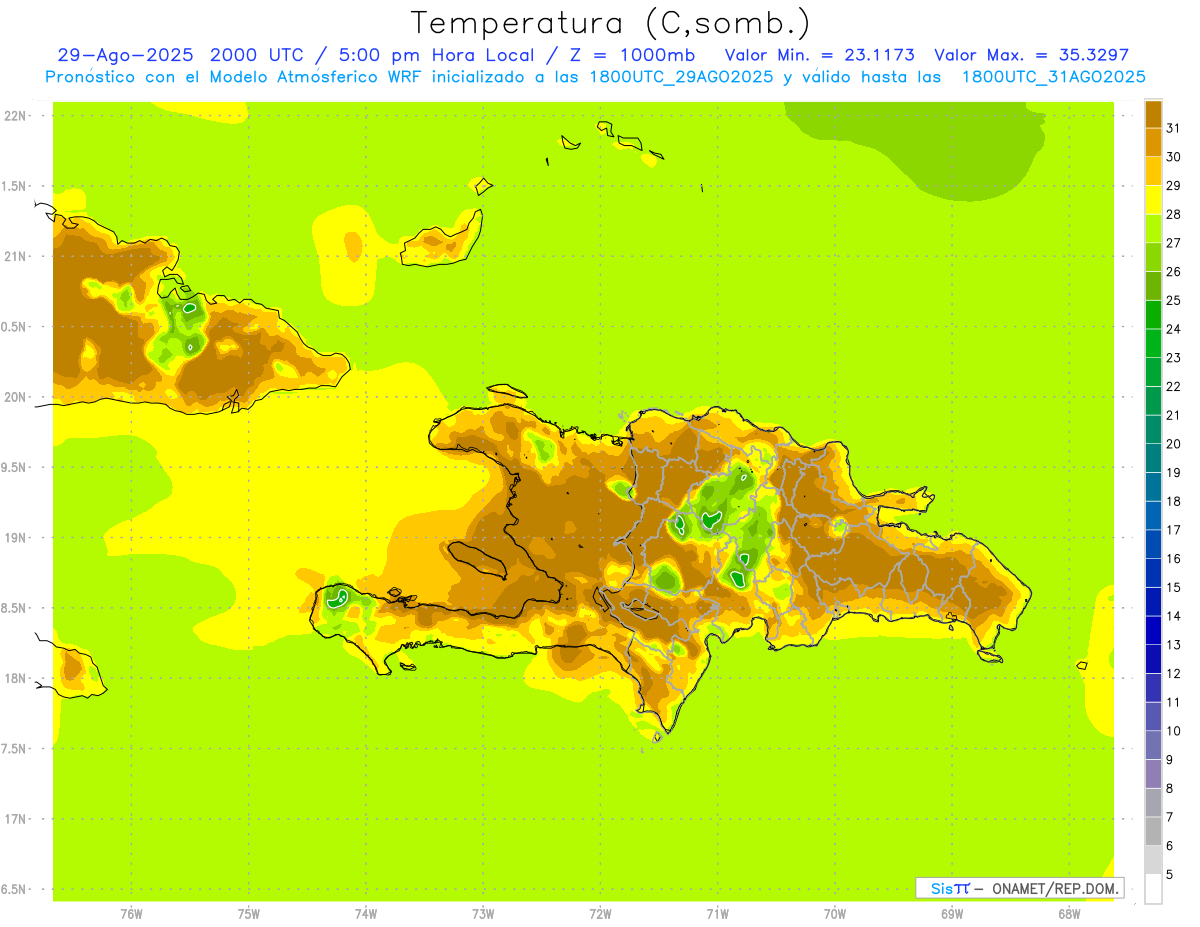This screenshot has height=927, width=1200.
Task: Click the "72W" longitude axis label
Action: click(x=600, y=914)
